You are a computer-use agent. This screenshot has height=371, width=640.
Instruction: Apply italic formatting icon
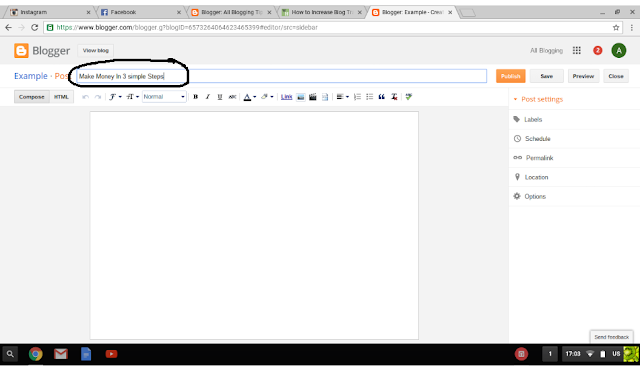pos(207,97)
